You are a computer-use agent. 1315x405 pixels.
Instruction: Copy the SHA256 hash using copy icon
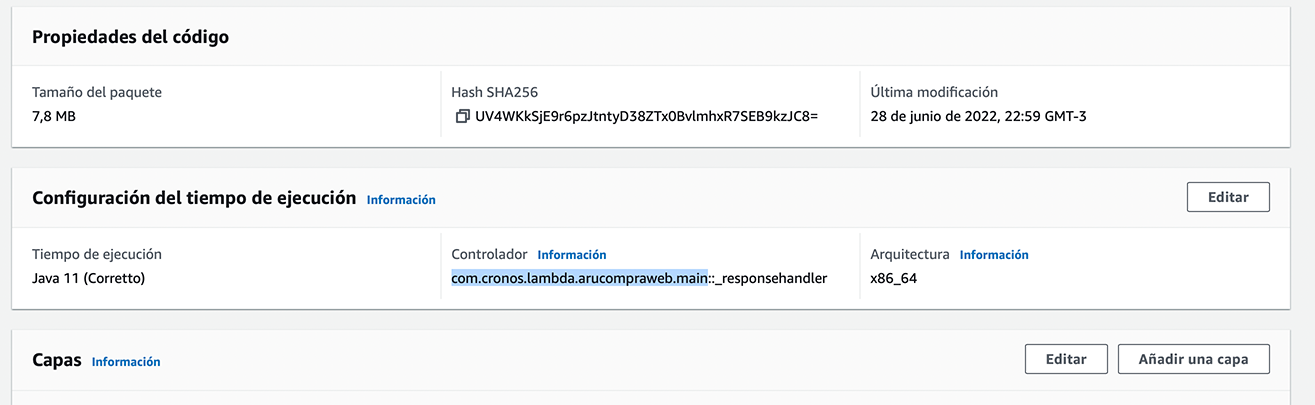(x=462, y=117)
